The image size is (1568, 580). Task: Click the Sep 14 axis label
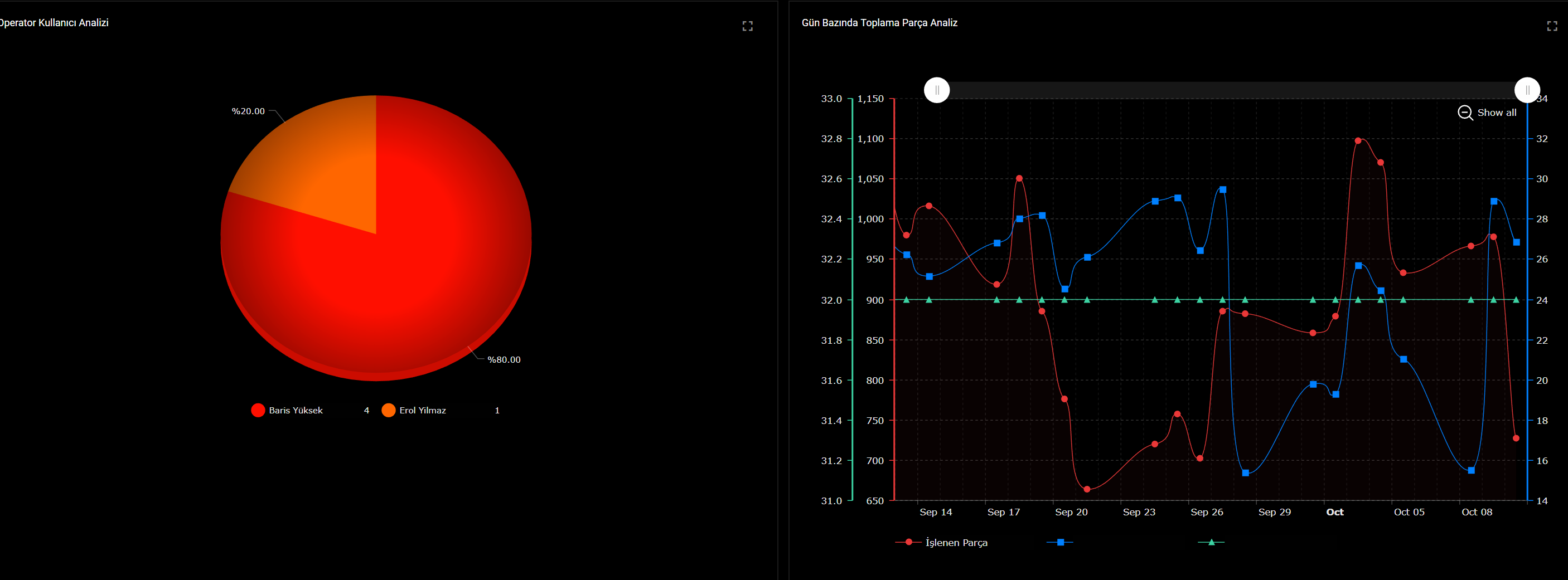(936, 512)
